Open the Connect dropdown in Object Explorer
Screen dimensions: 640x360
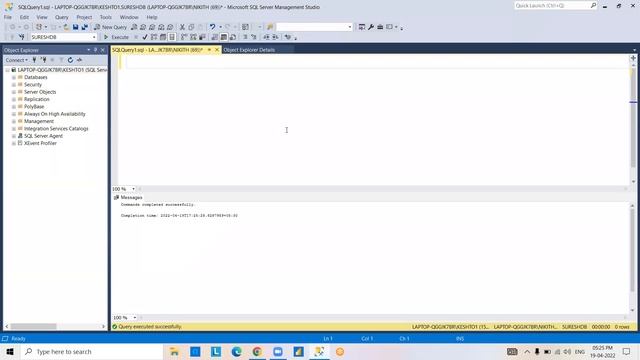coord(17,60)
